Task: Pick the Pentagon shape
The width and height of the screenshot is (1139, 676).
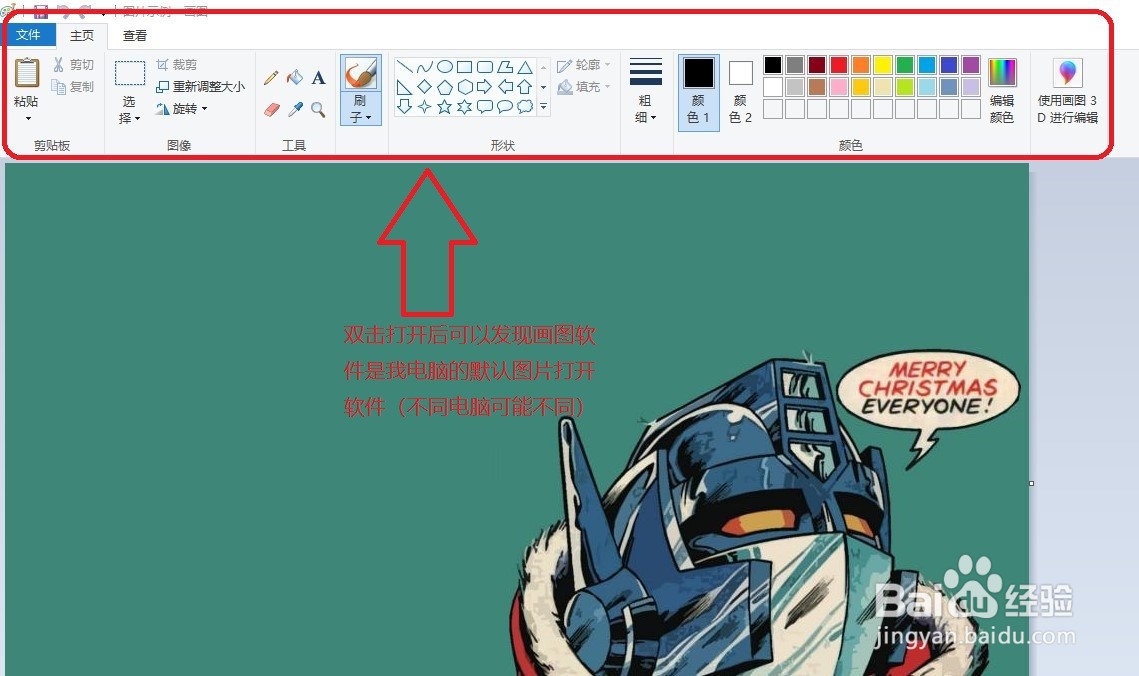Action: 445,87
